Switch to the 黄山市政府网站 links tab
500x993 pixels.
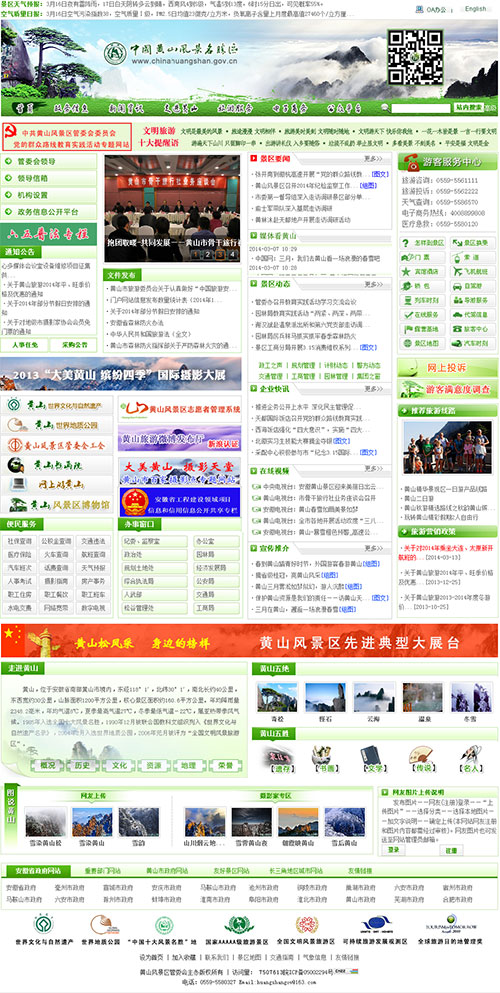167,870
